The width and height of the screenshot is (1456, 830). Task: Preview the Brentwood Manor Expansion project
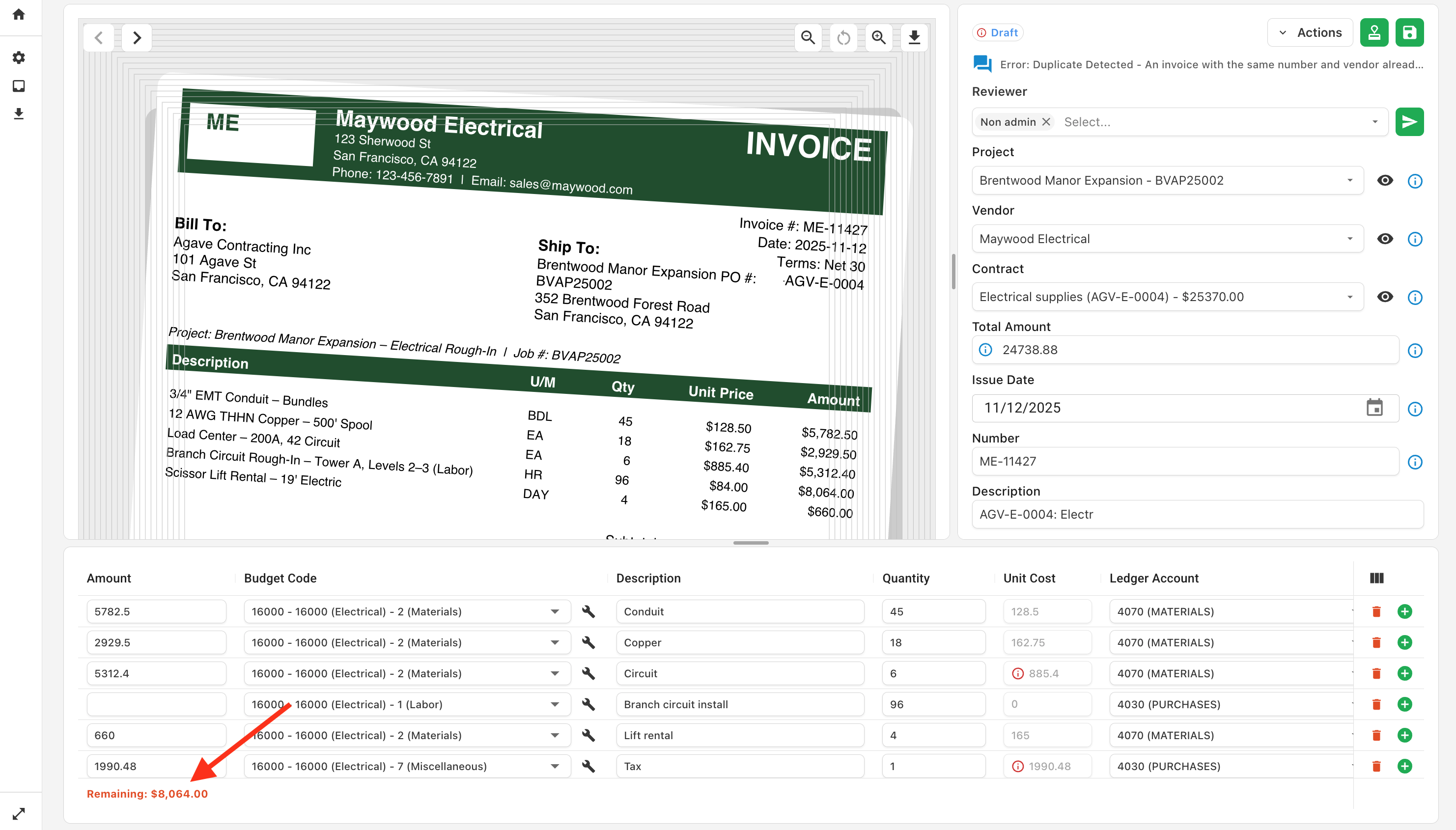1385,180
